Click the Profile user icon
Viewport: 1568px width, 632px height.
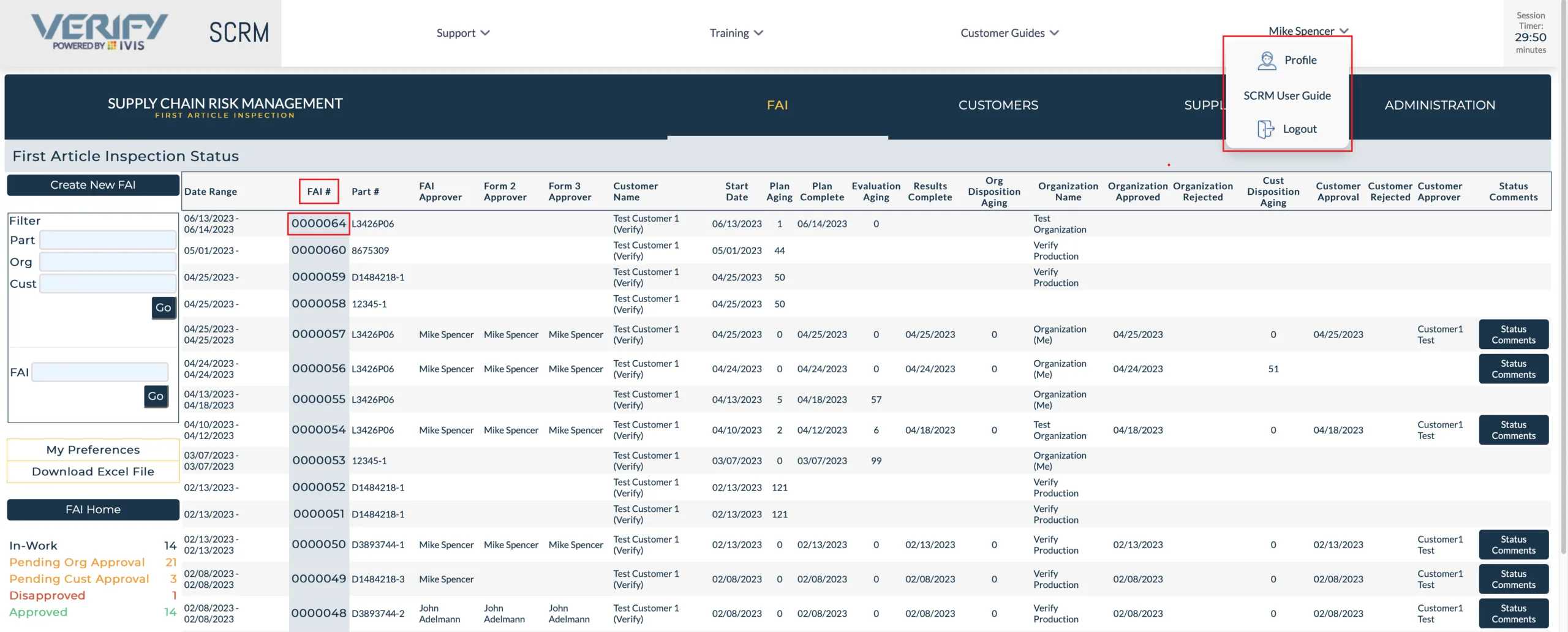click(1267, 60)
